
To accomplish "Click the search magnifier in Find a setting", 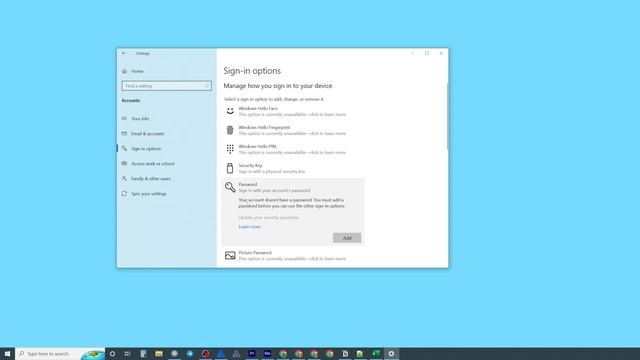I will pos(207,86).
